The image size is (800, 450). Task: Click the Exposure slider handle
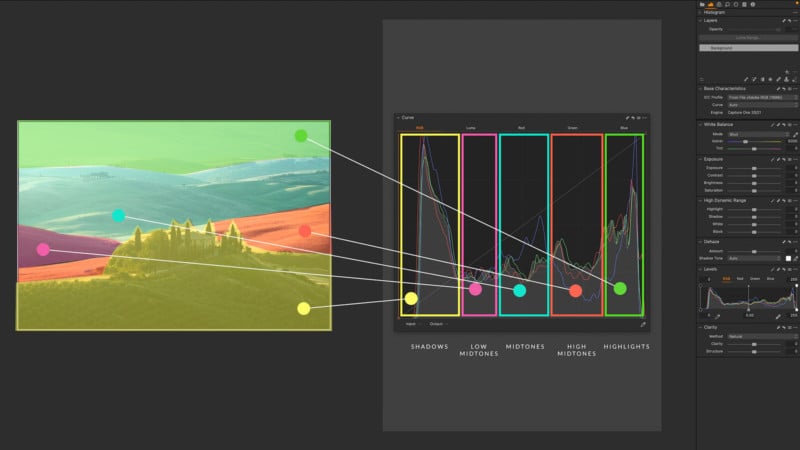click(754, 167)
